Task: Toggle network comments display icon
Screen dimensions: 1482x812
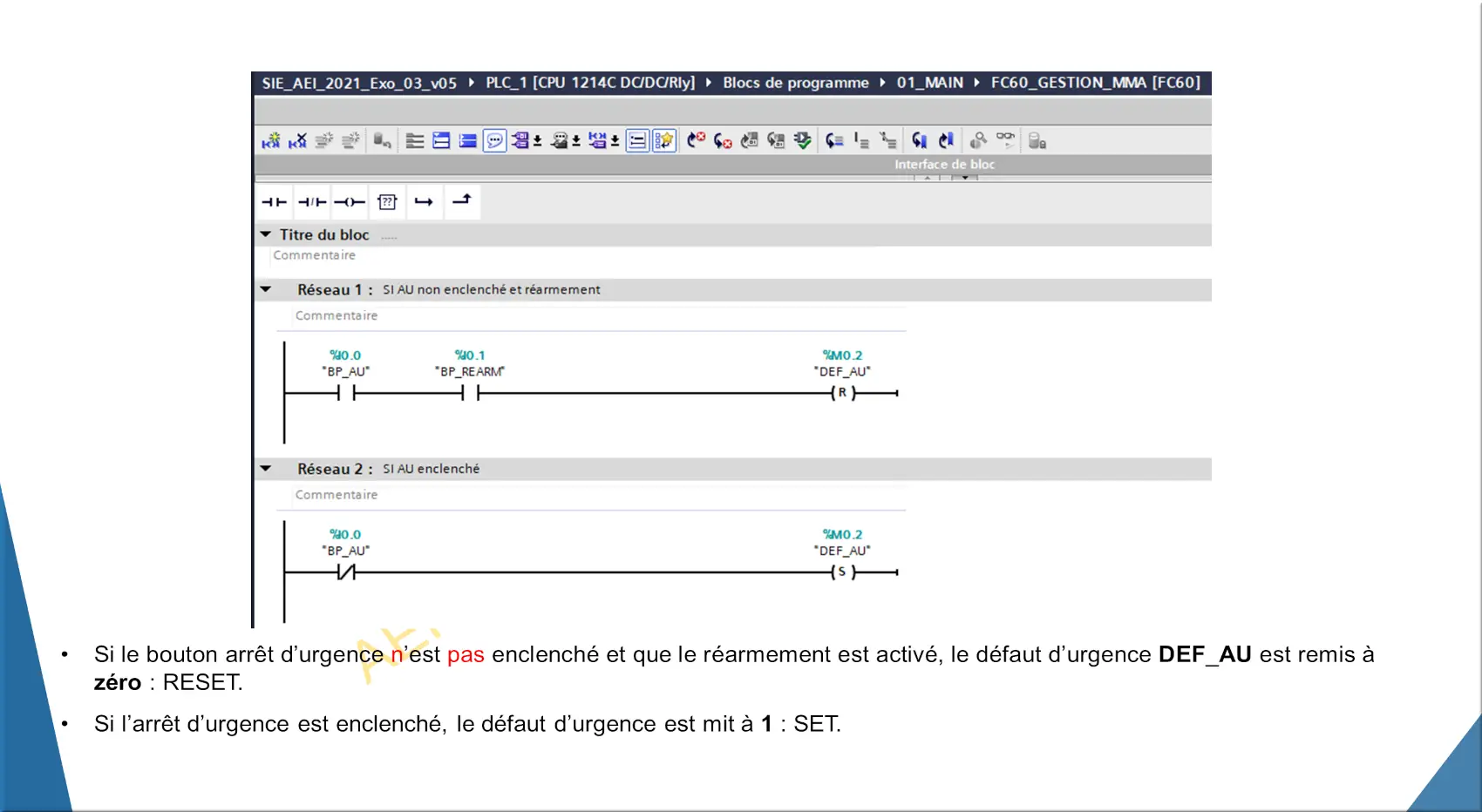Action: tap(638, 140)
